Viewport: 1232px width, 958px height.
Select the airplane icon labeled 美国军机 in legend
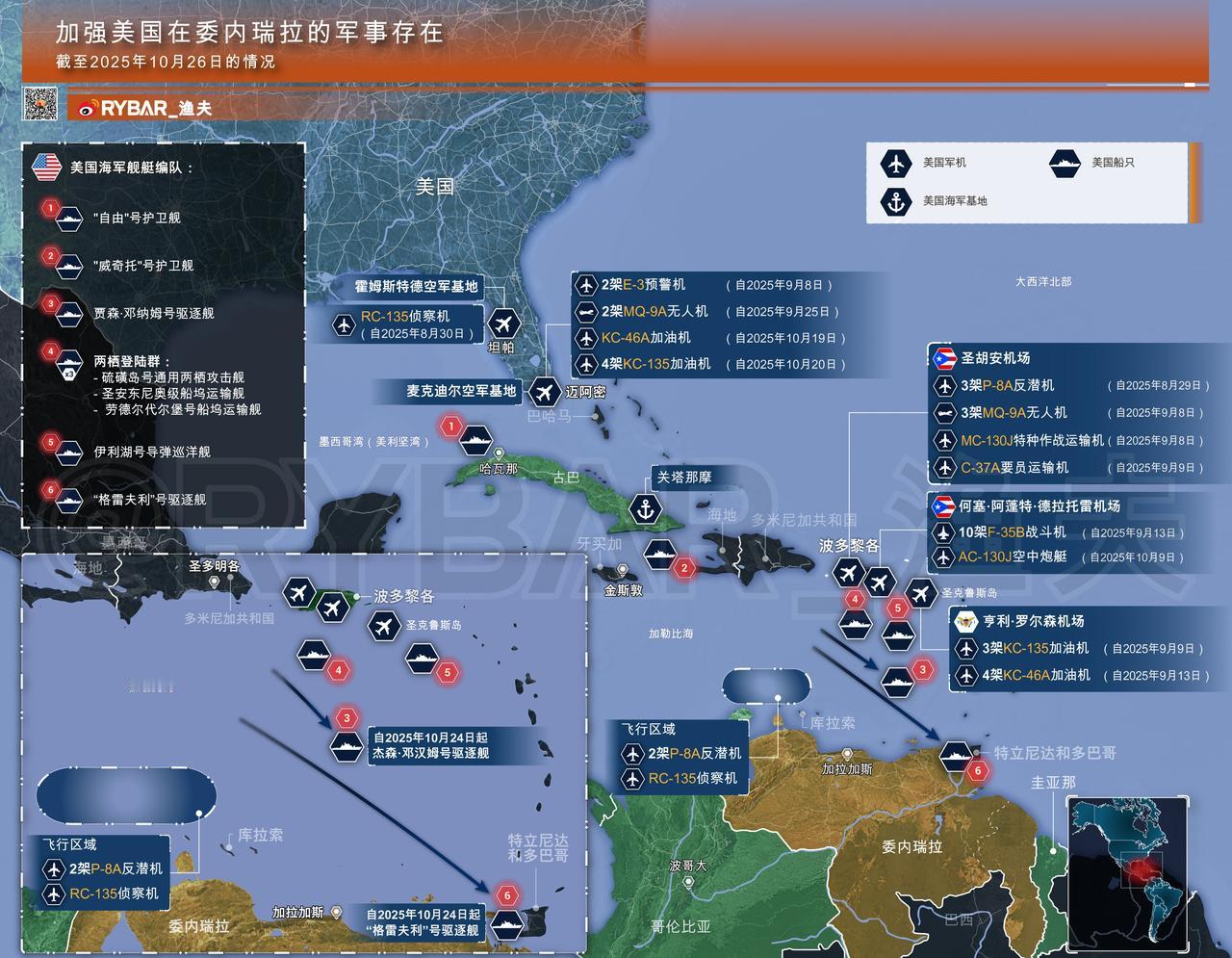click(x=896, y=163)
